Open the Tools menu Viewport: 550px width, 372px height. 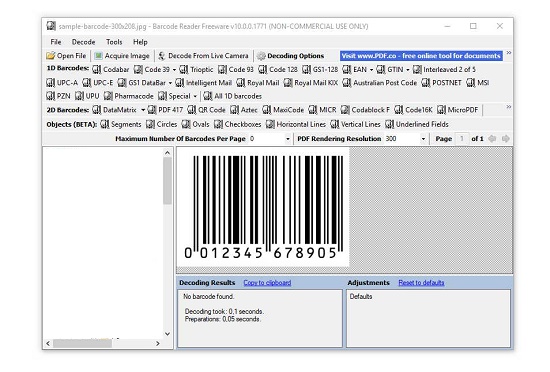pos(114,42)
